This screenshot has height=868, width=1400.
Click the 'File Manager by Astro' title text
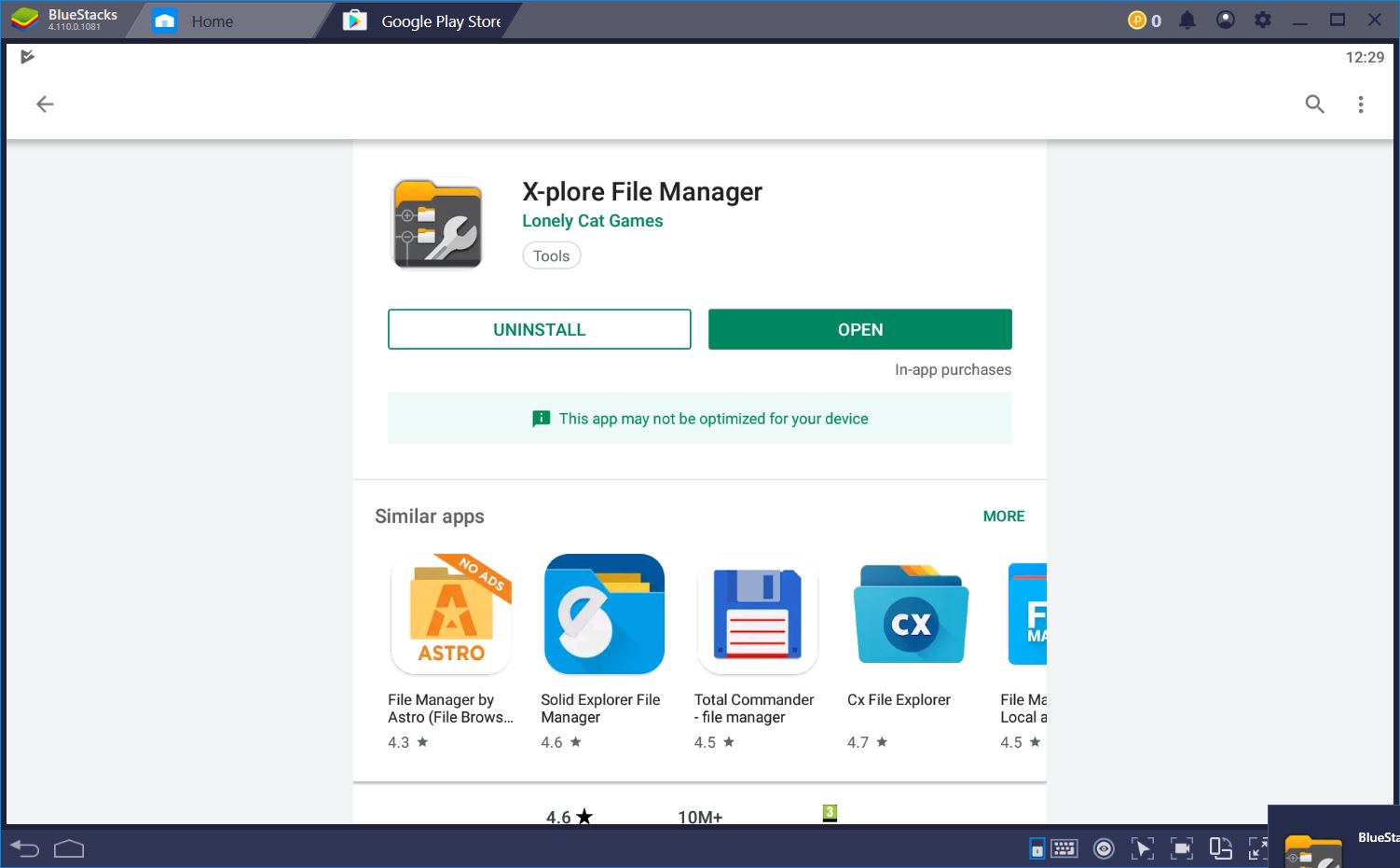[451, 709]
